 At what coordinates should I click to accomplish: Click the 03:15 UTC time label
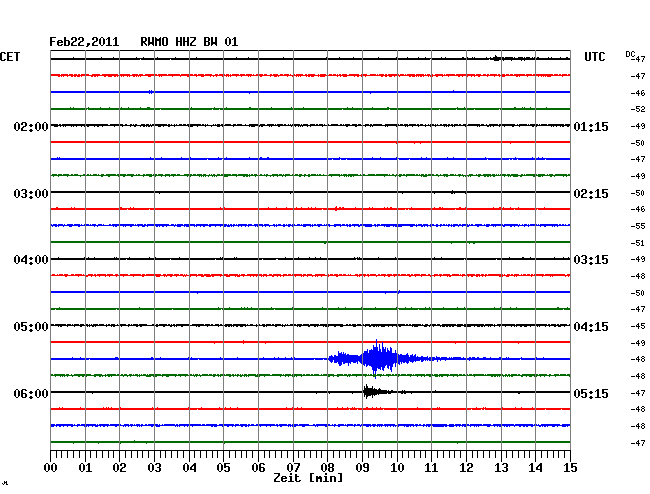(x=591, y=260)
